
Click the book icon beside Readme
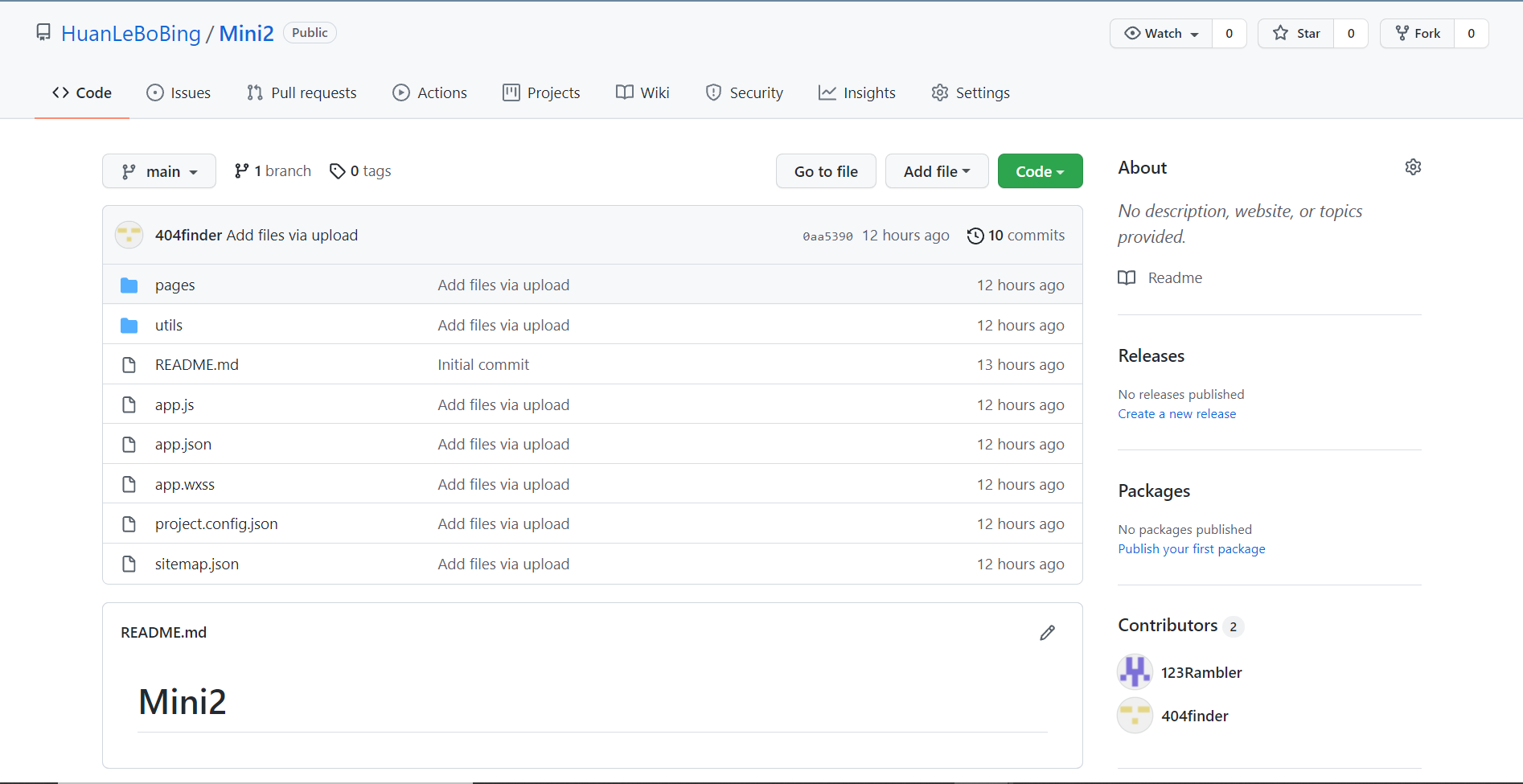click(x=1127, y=277)
